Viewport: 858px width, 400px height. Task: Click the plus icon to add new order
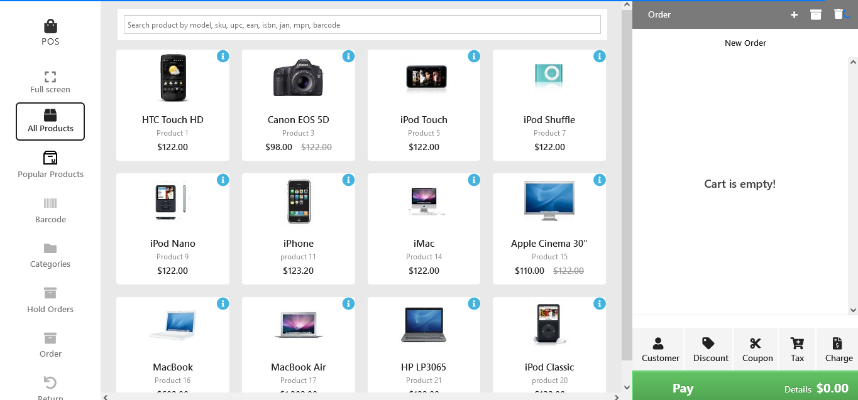click(794, 15)
